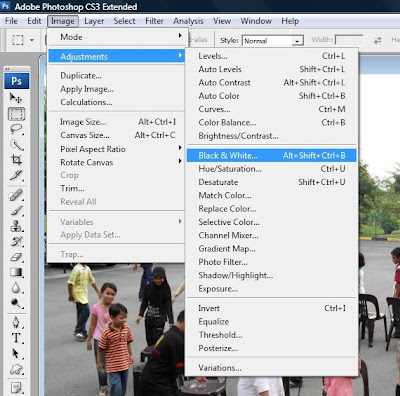Click the marquee tool preset icon in options bar

(18, 40)
